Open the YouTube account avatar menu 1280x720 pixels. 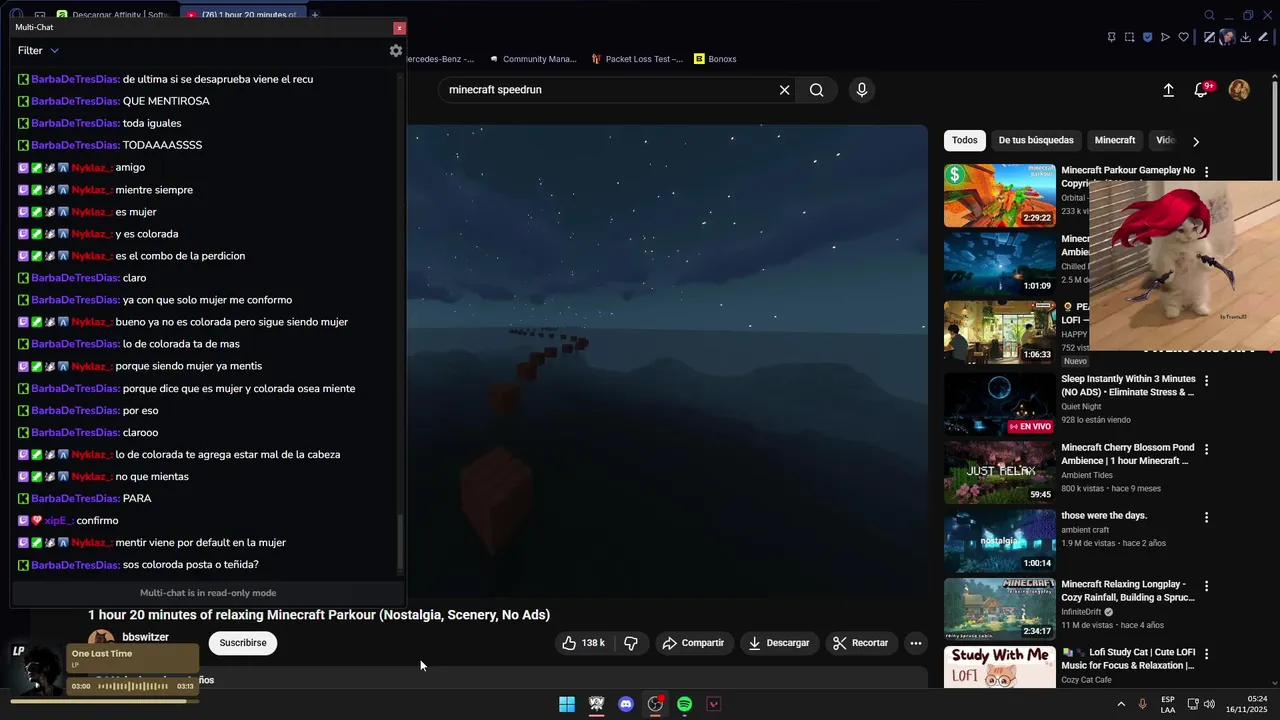click(x=1239, y=90)
